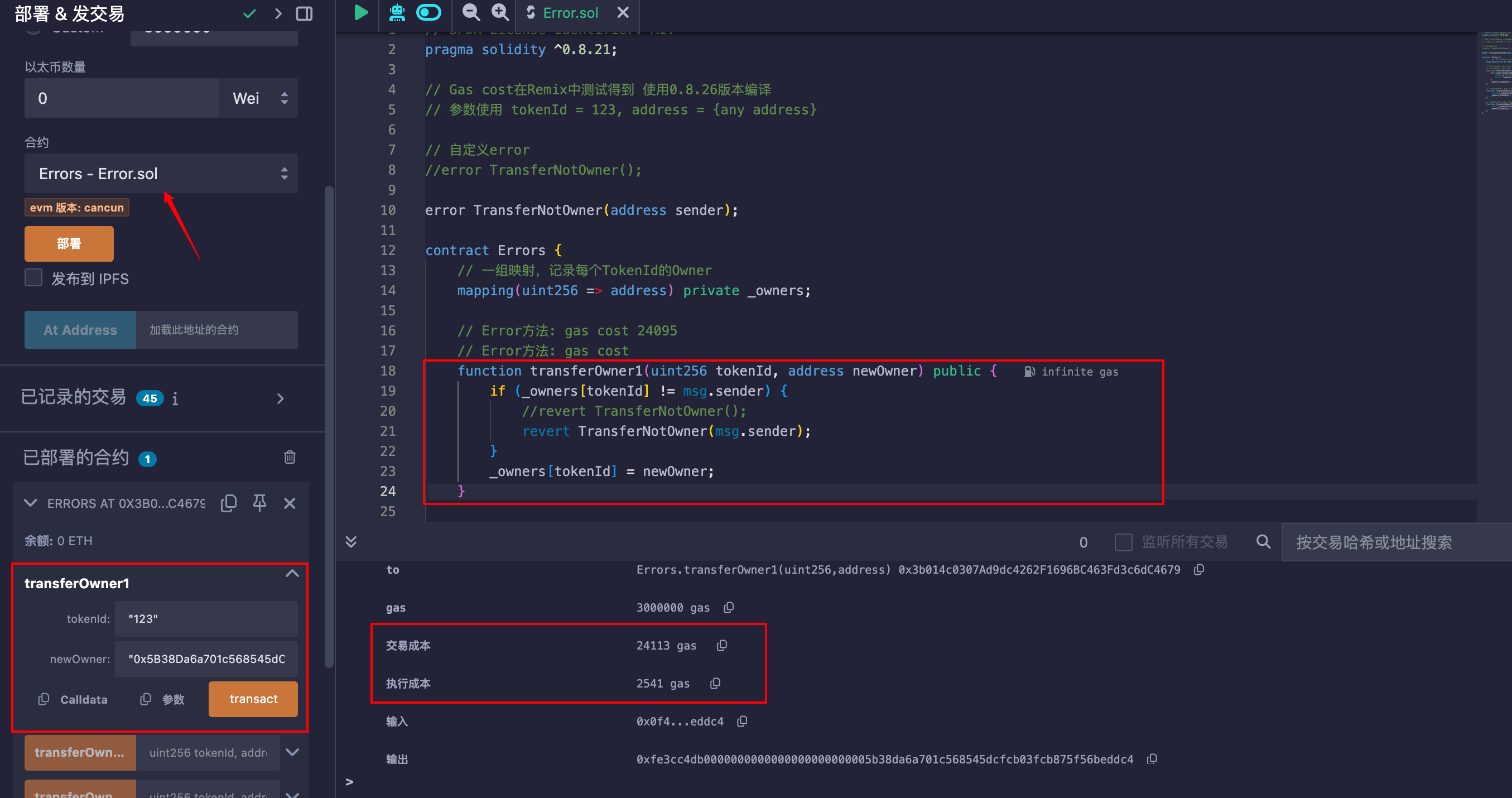Toggle the AI copilot switch in the toolbar
The width and height of the screenshot is (1512, 798).
click(x=428, y=12)
